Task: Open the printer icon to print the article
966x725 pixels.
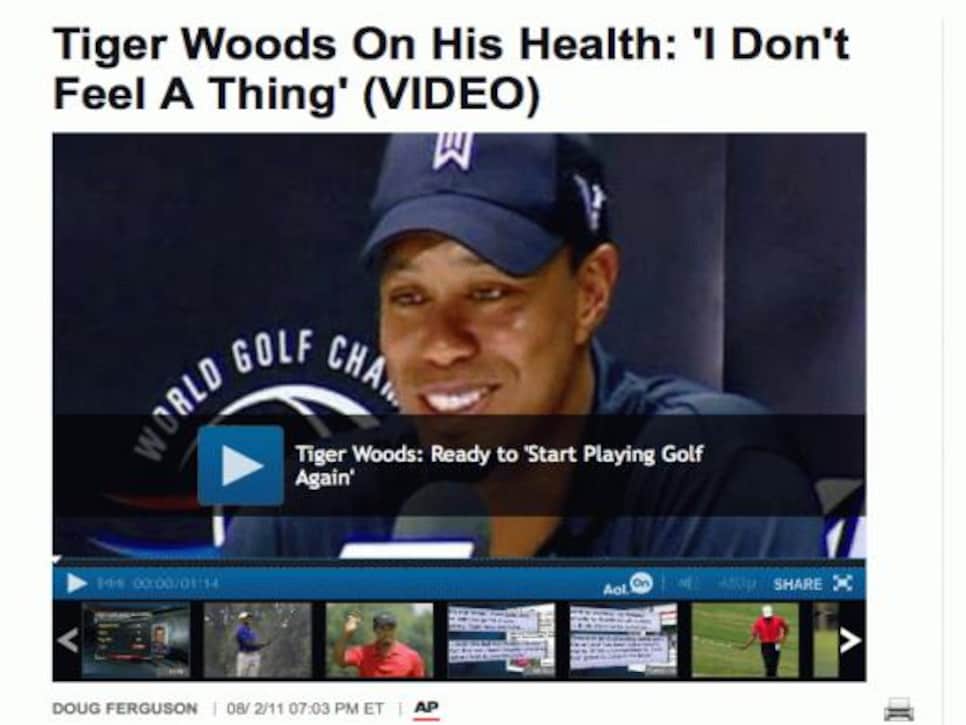Action: pos(899,709)
